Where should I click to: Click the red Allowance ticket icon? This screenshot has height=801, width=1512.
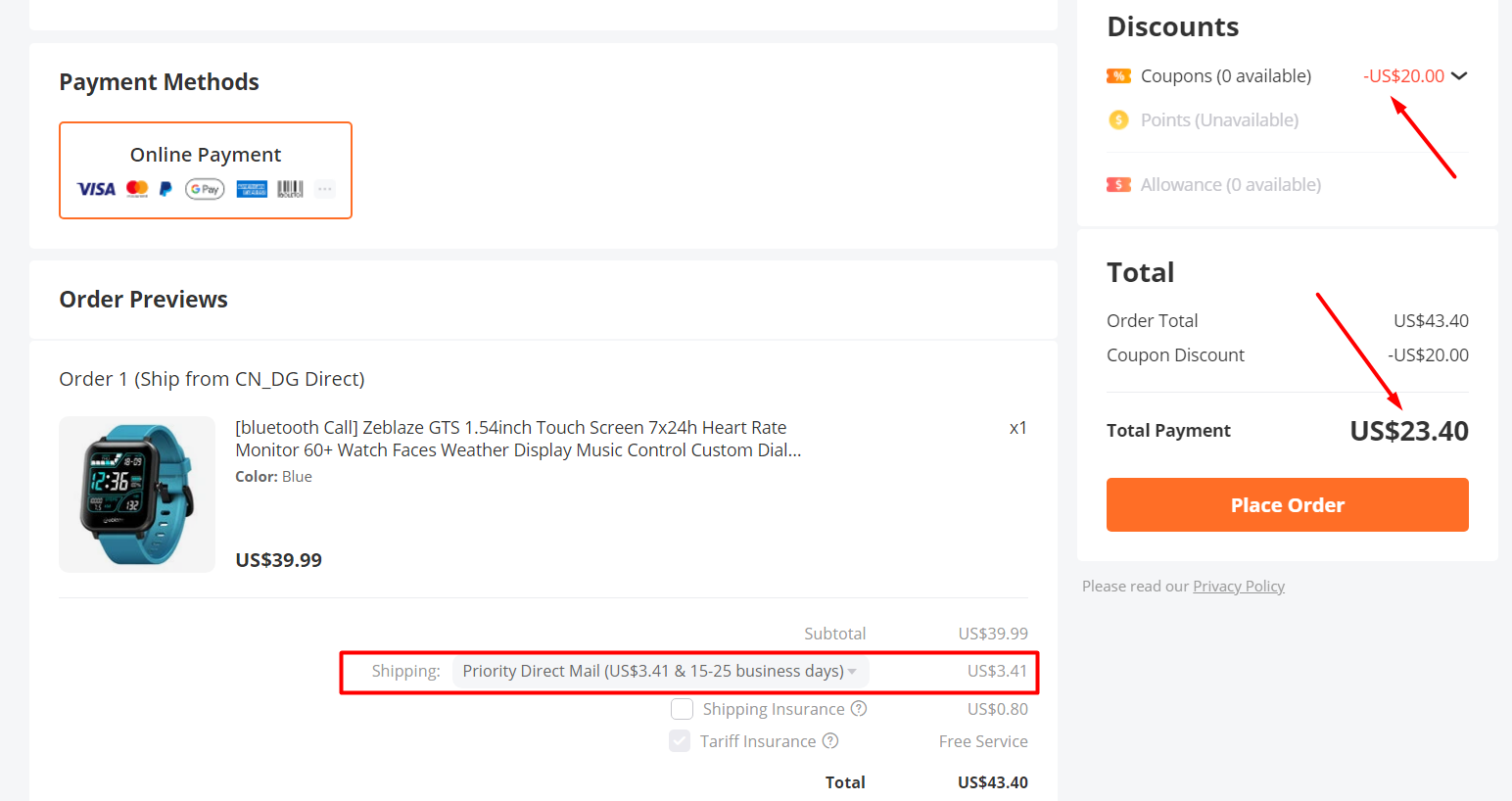[1118, 184]
